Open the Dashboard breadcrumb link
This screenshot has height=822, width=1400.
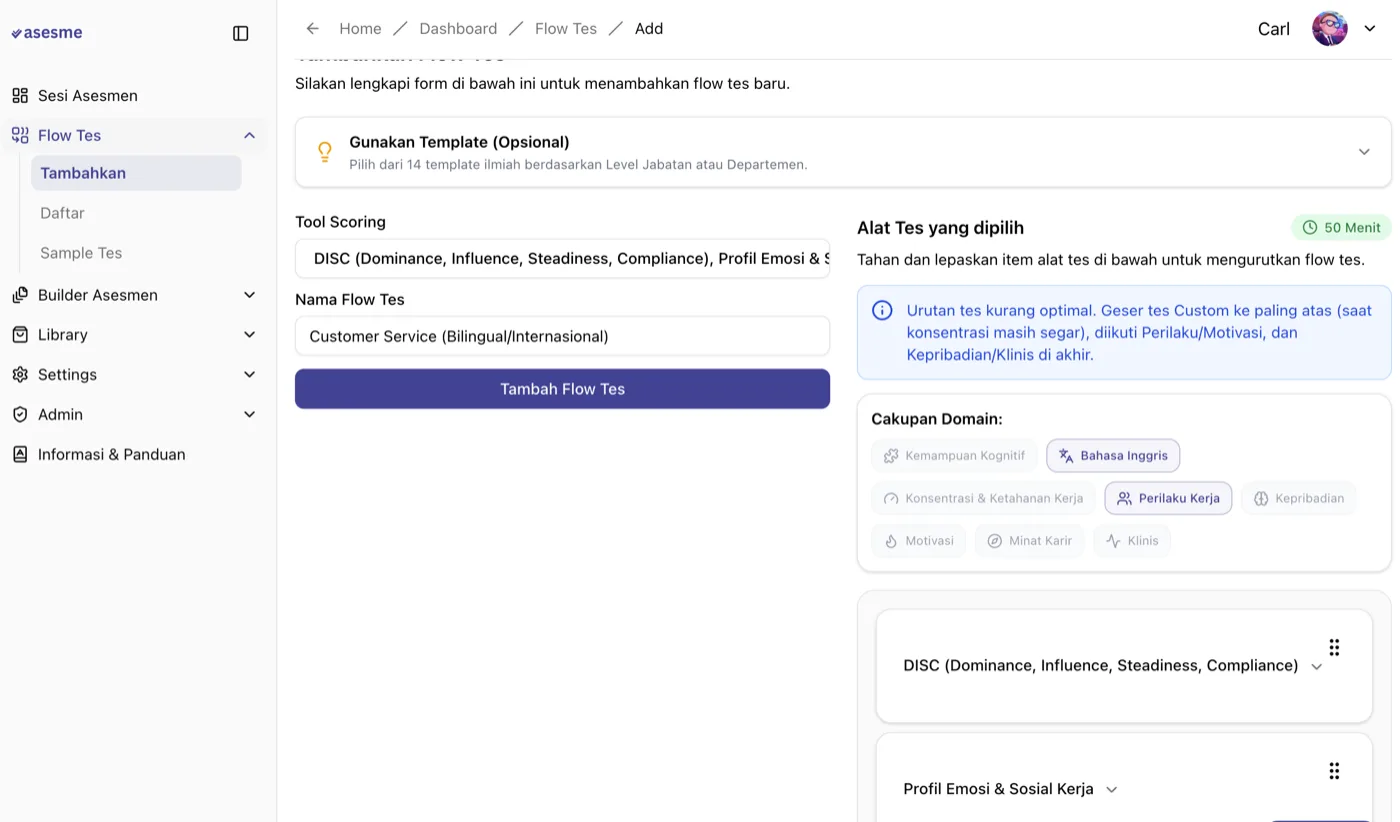tap(458, 29)
